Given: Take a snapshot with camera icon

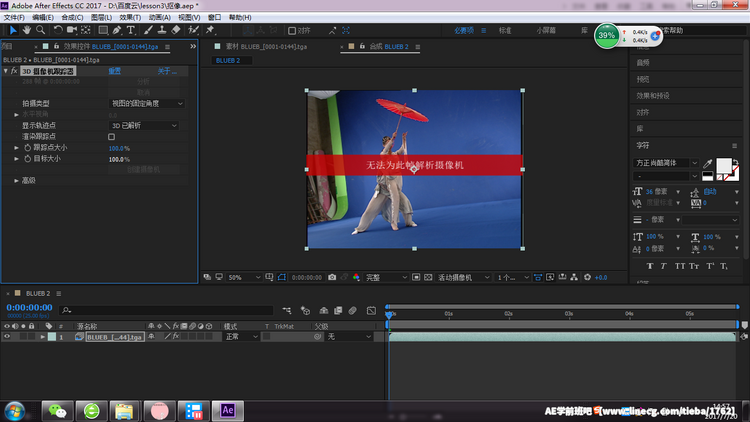Looking at the screenshot, I should click(332, 278).
